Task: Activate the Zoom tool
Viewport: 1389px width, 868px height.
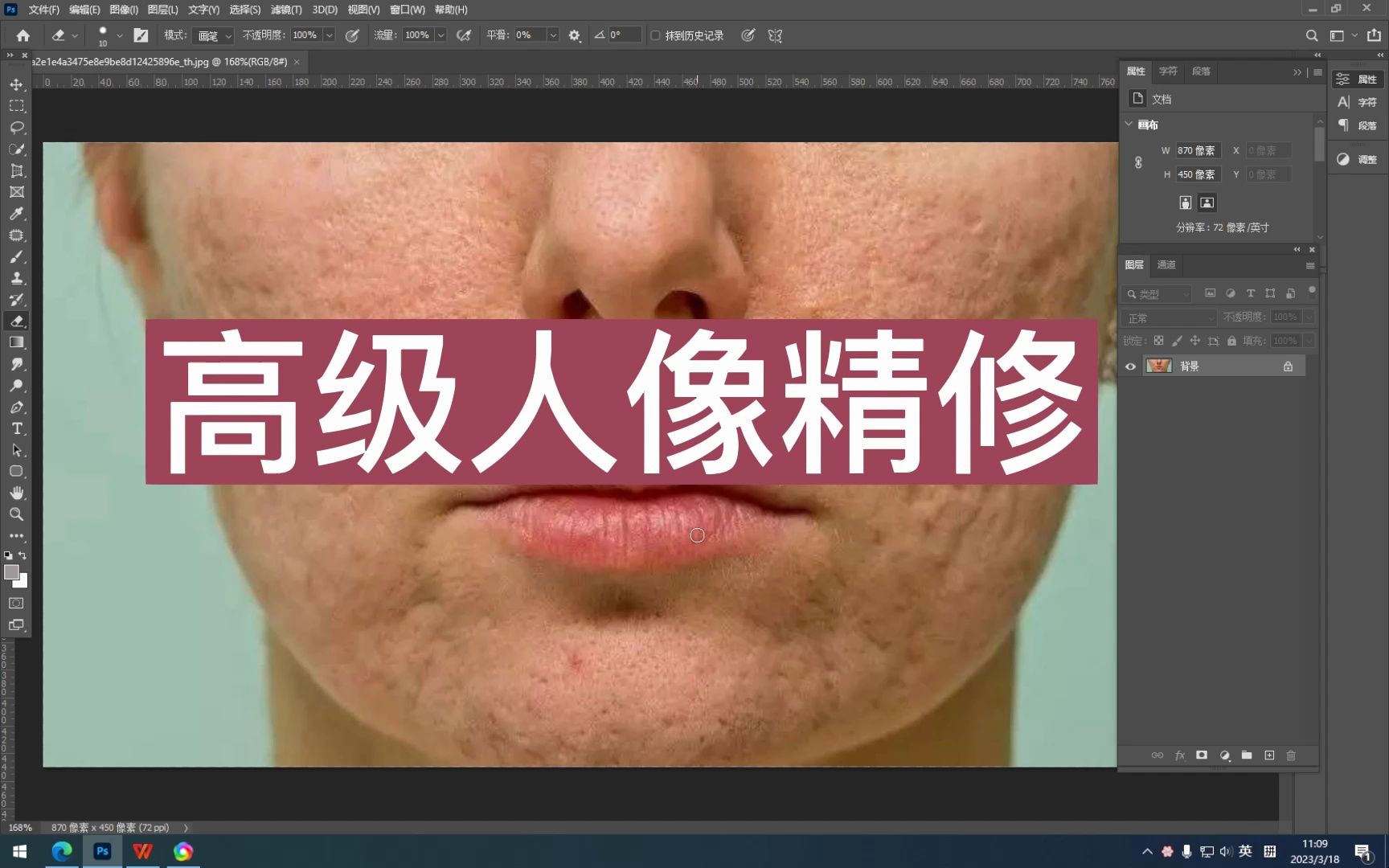Action: pos(17,514)
